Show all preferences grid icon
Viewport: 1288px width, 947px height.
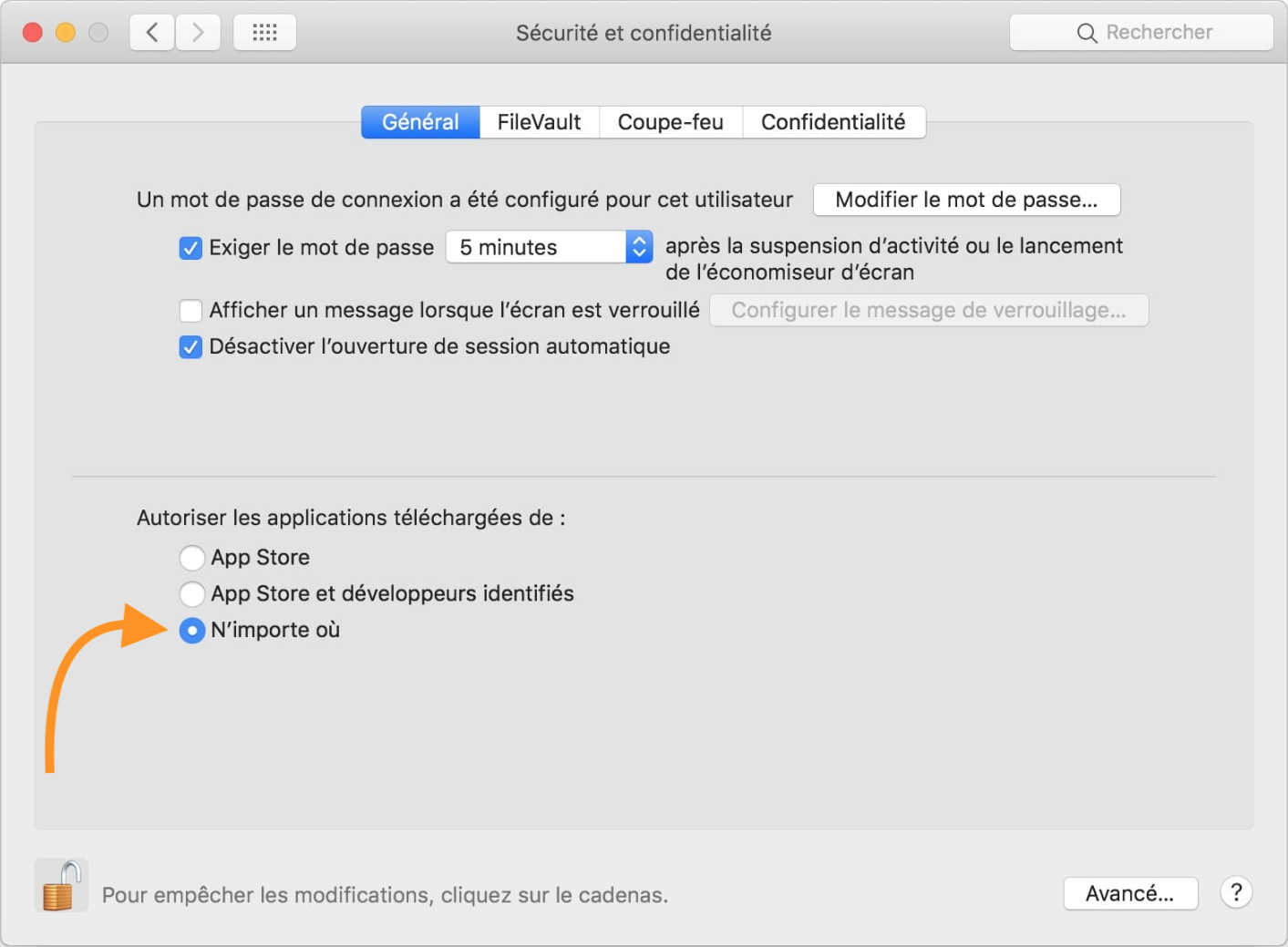(x=264, y=33)
